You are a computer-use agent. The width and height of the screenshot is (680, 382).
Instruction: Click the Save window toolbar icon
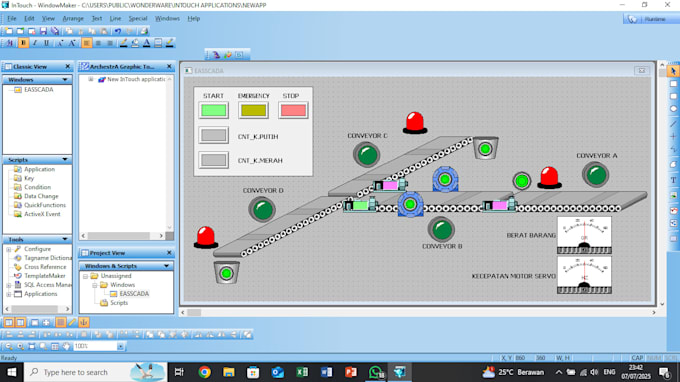[43, 31]
